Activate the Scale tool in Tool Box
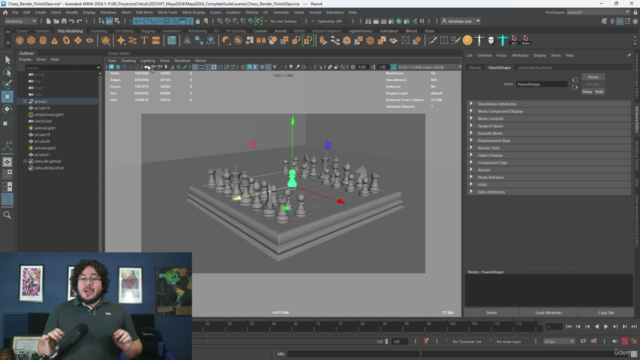Screen dimensions: 640x360 pos(7,121)
